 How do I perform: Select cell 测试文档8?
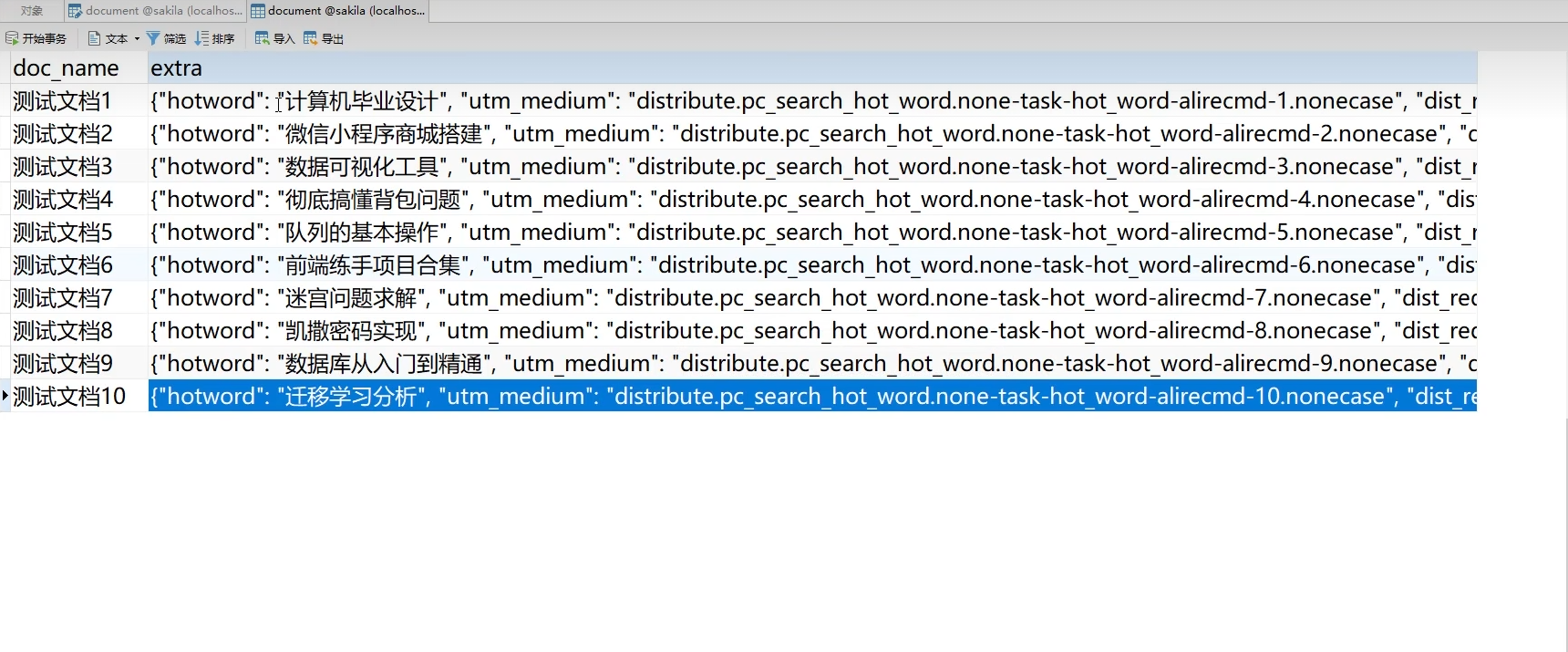point(79,331)
